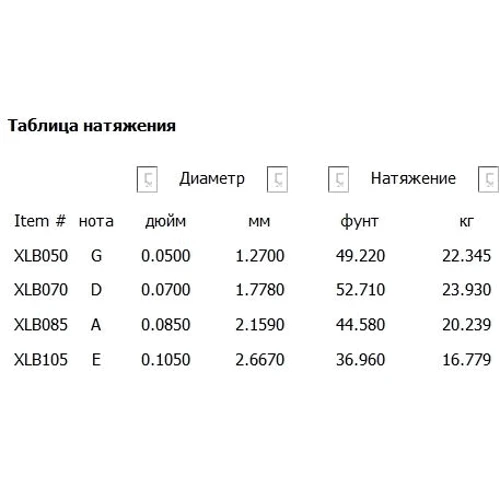This screenshot has width=500, height=500.
Task: Click the 2.6670 mm diameter value
Action: pos(260,360)
